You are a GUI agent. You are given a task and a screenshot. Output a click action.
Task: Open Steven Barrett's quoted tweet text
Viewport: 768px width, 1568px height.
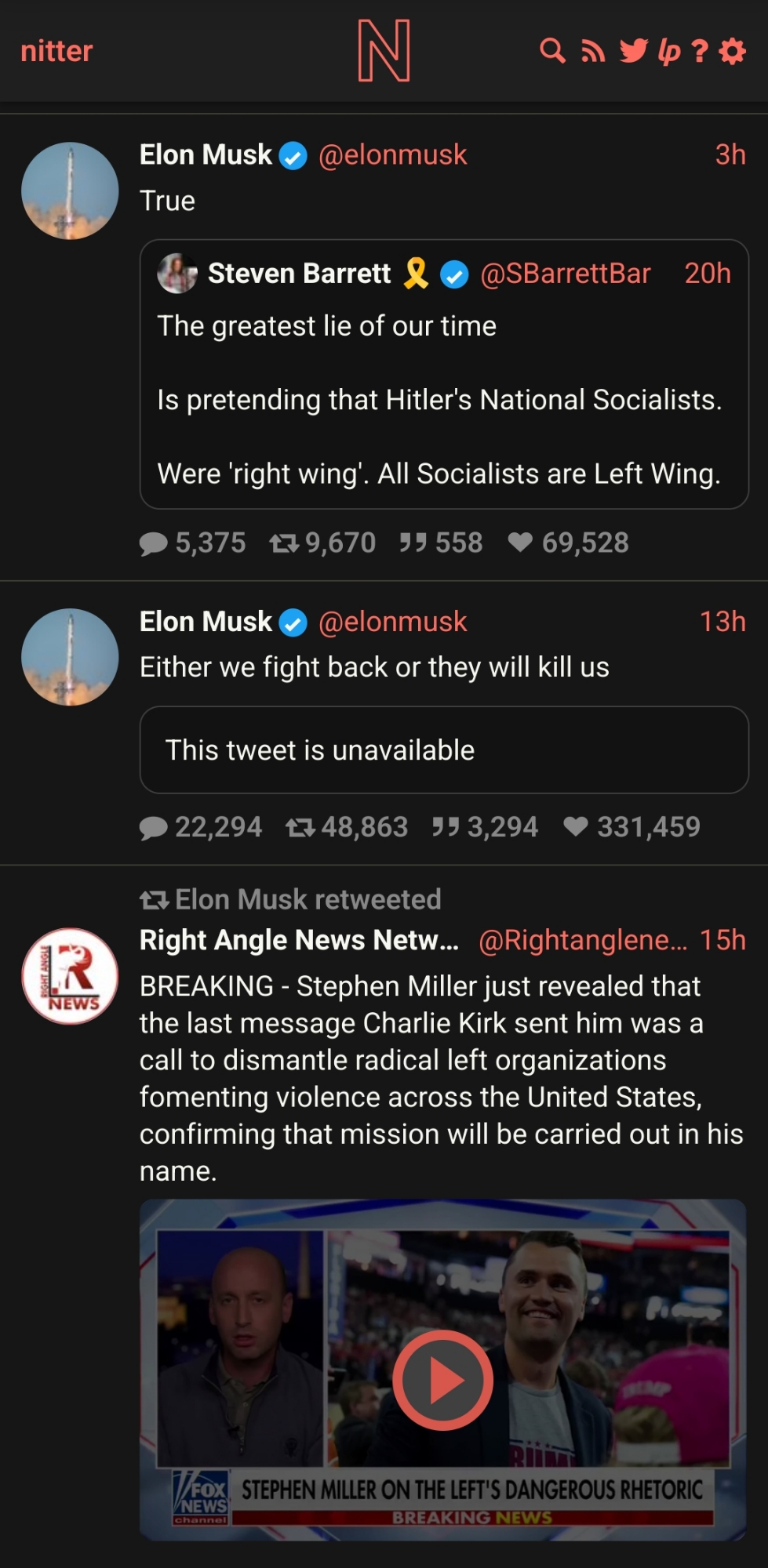(x=439, y=400)
